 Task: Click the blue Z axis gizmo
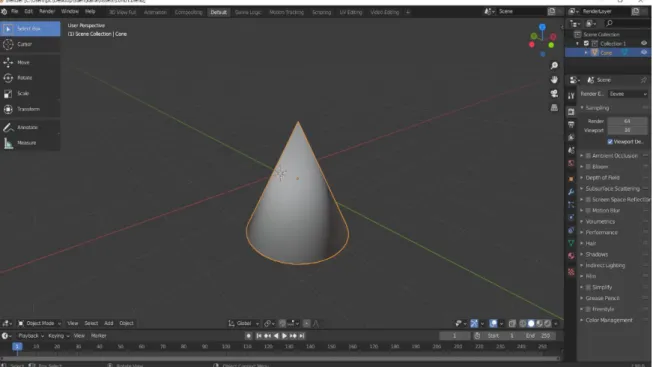pyautogui.click(x=542, y=27)
